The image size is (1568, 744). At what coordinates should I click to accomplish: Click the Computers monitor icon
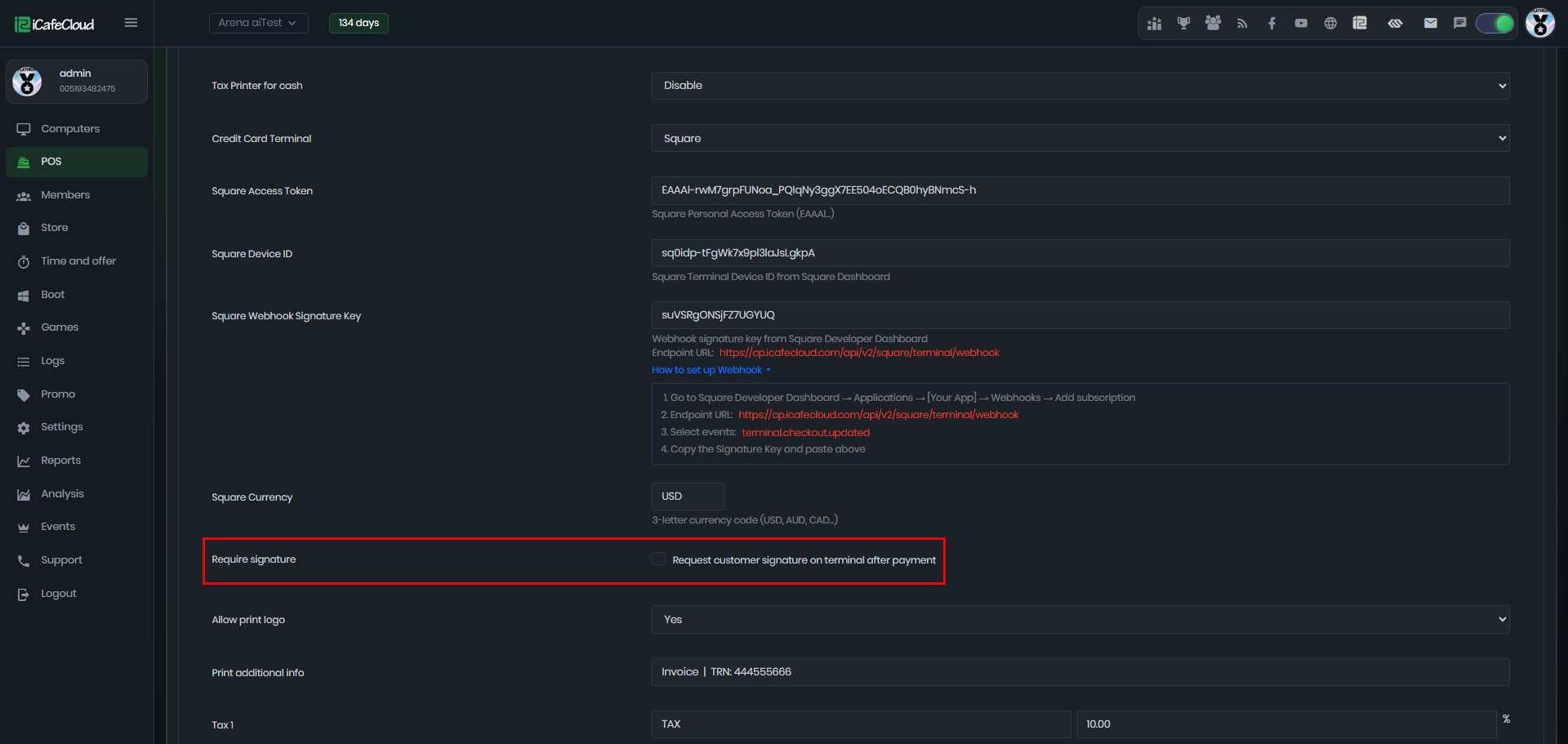coord(24,129)
